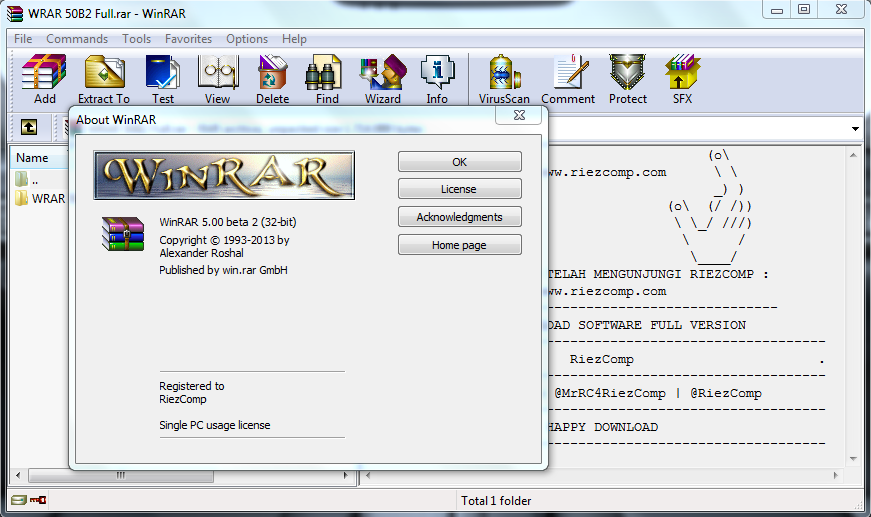Image resolution: width=871 pixels, height=517 pixels.
Task: Click comment pane scroll up arrow
Action: click(853, 155)
